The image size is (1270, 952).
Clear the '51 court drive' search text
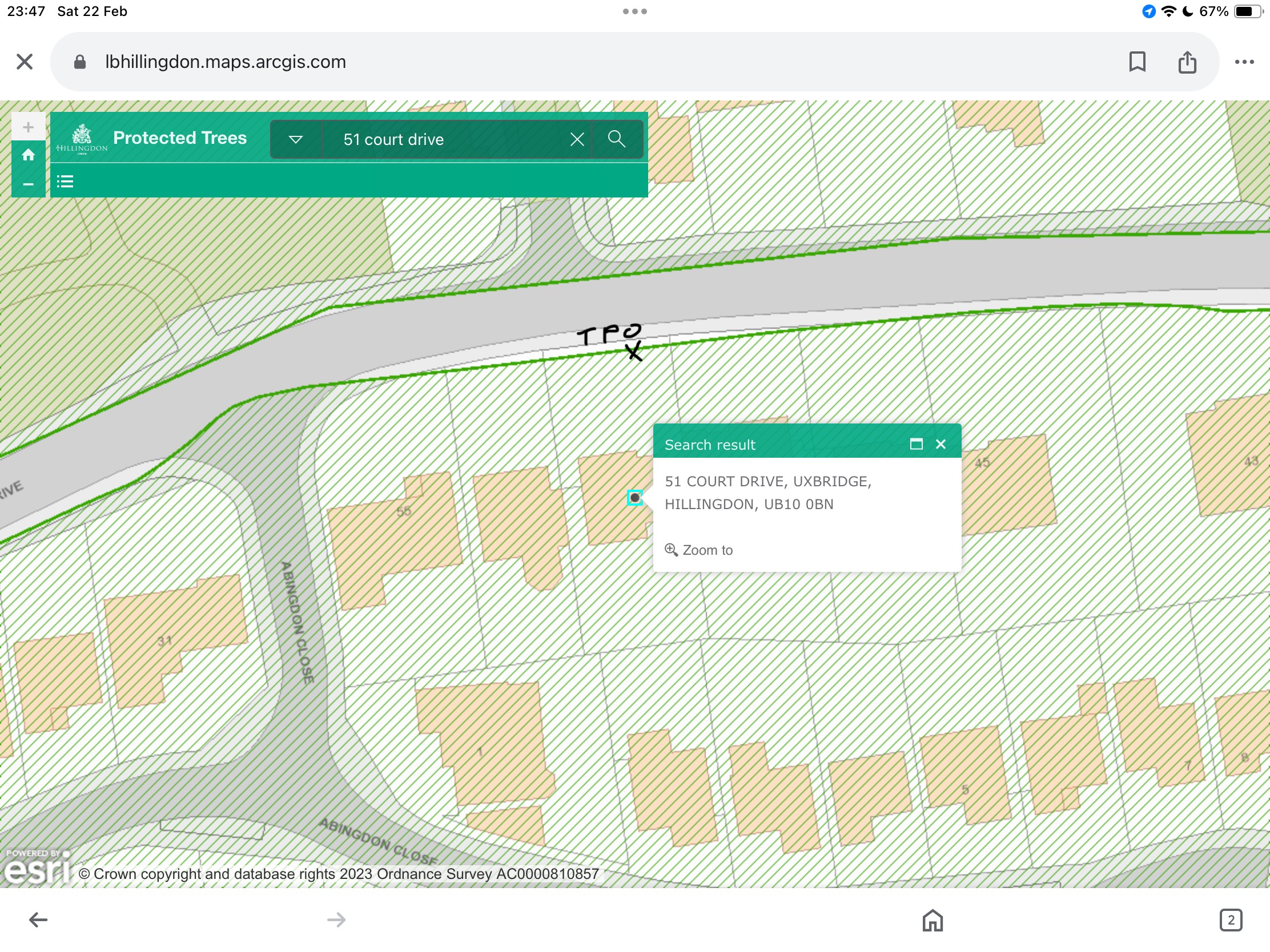577,139
